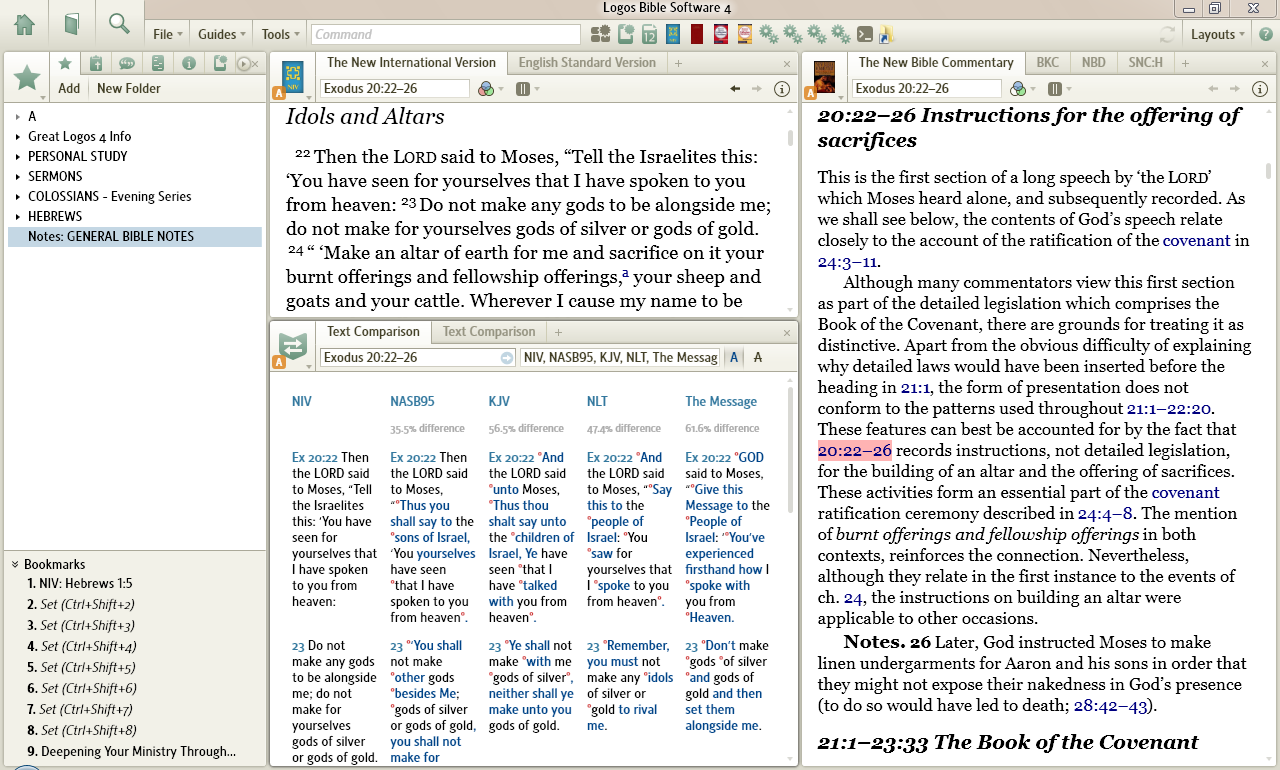1280x770 pixels.
Task: Open the Help question mark icon
Action: point(1265,34)
